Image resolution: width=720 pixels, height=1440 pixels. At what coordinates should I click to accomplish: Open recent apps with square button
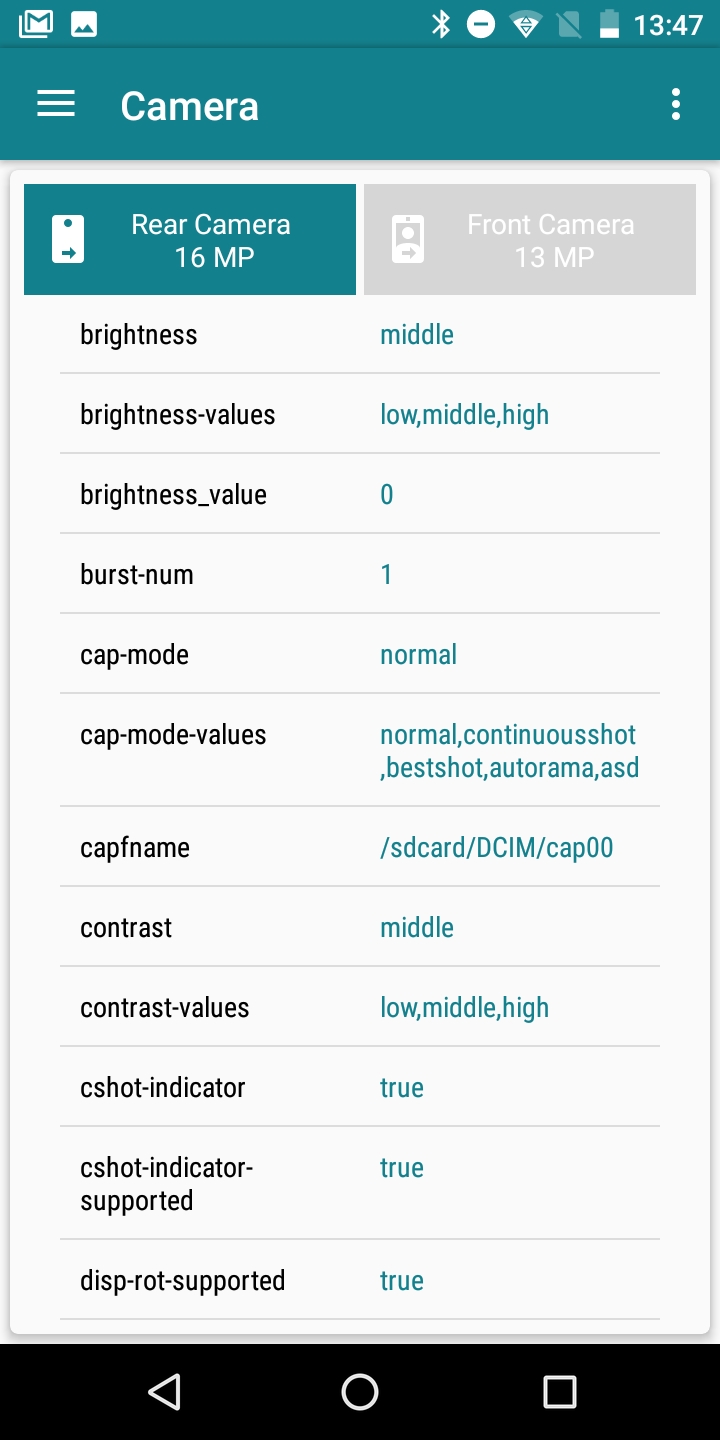click(x=559, y=1391)
